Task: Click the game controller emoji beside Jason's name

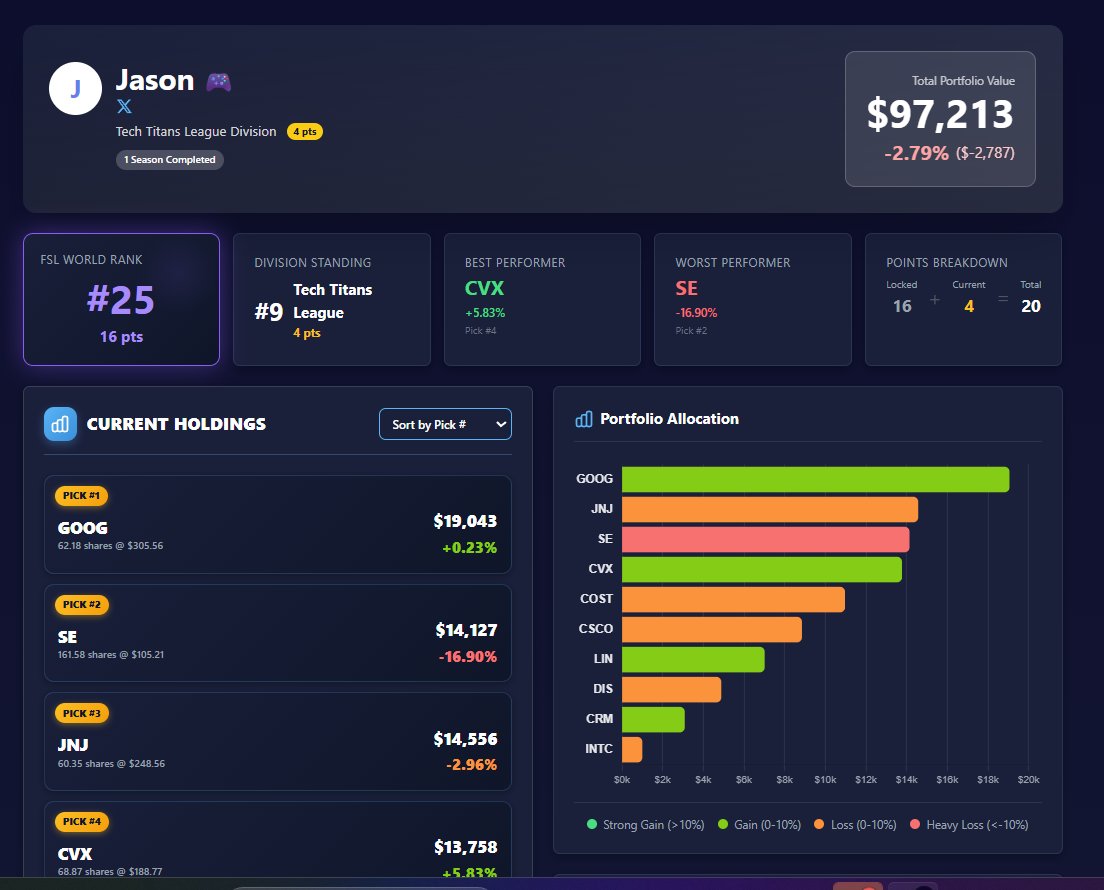Action: 219,80
